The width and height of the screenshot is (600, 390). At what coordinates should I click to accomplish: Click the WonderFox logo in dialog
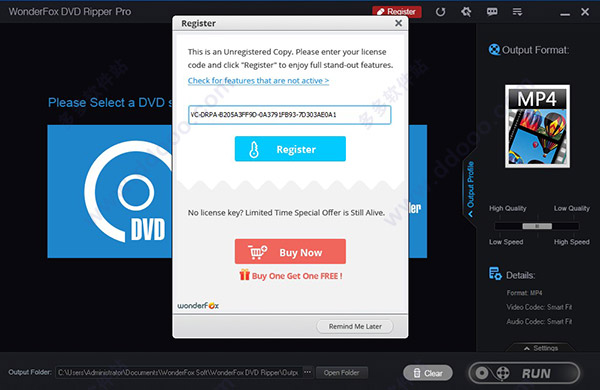(198, 305)
